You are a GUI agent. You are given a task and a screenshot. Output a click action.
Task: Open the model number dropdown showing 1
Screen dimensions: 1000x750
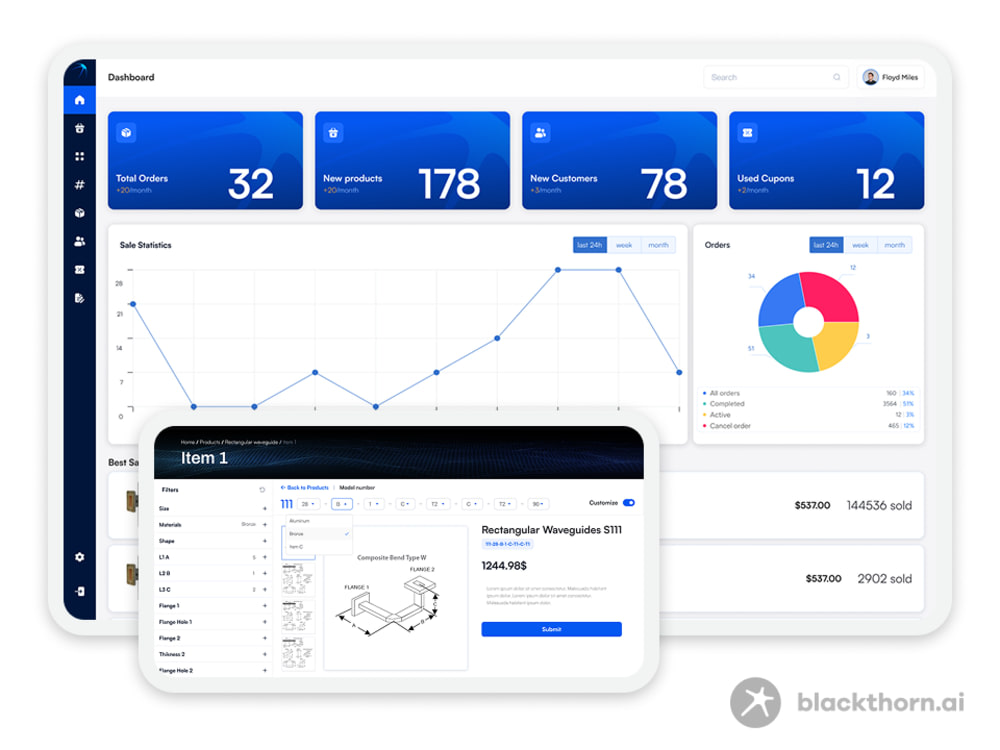point(374,504)
